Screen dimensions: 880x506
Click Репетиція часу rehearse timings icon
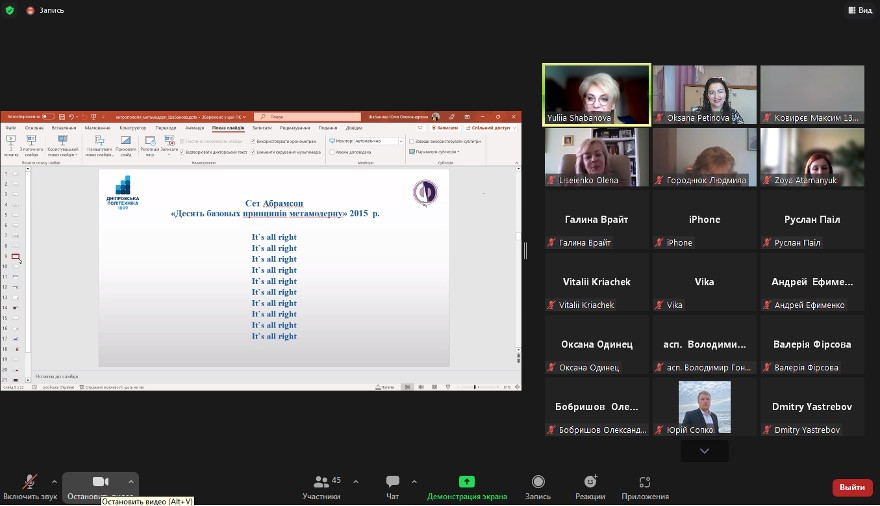tap(150, 145)
